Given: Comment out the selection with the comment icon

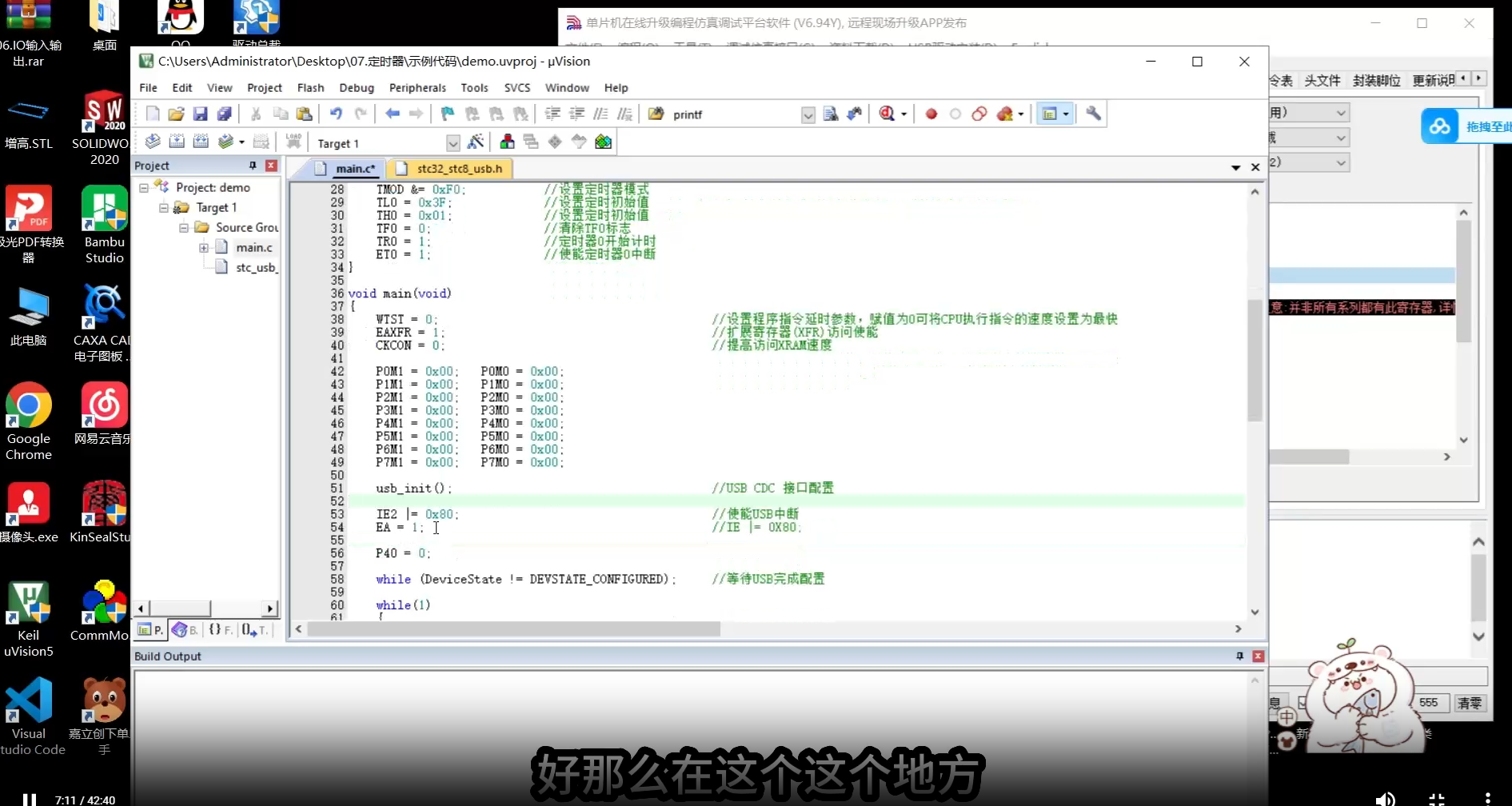Looking at the screenshot, I should tap(600, 114).
